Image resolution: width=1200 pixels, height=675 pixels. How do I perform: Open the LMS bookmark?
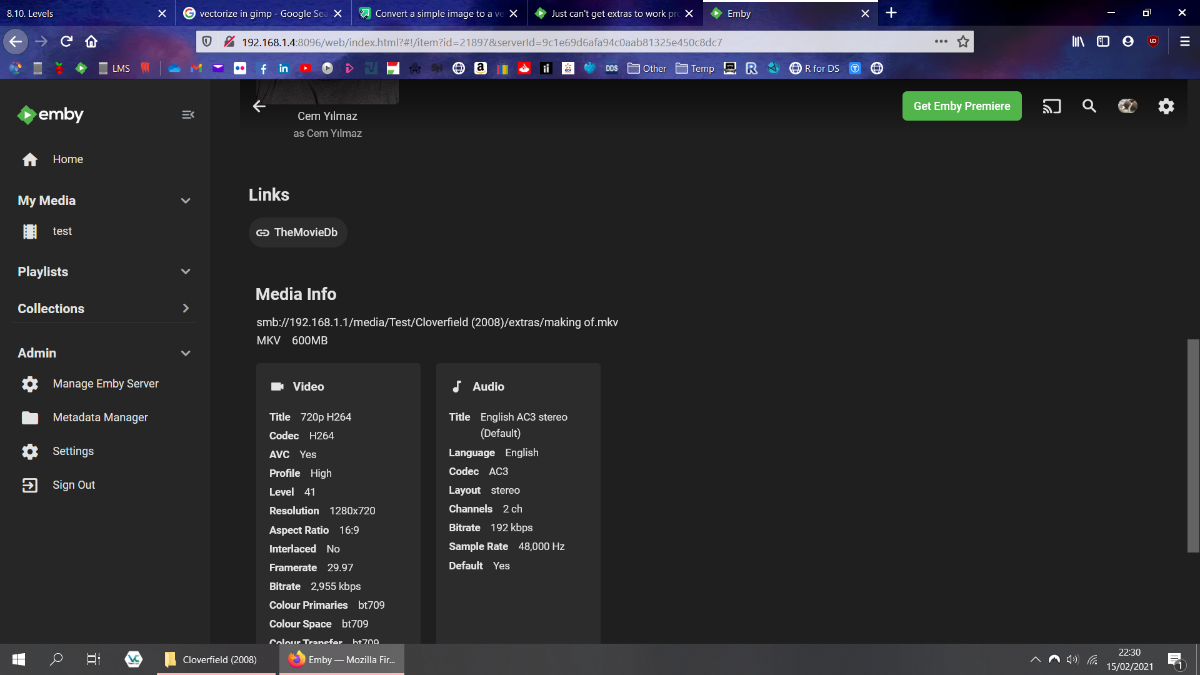[114, 68]
